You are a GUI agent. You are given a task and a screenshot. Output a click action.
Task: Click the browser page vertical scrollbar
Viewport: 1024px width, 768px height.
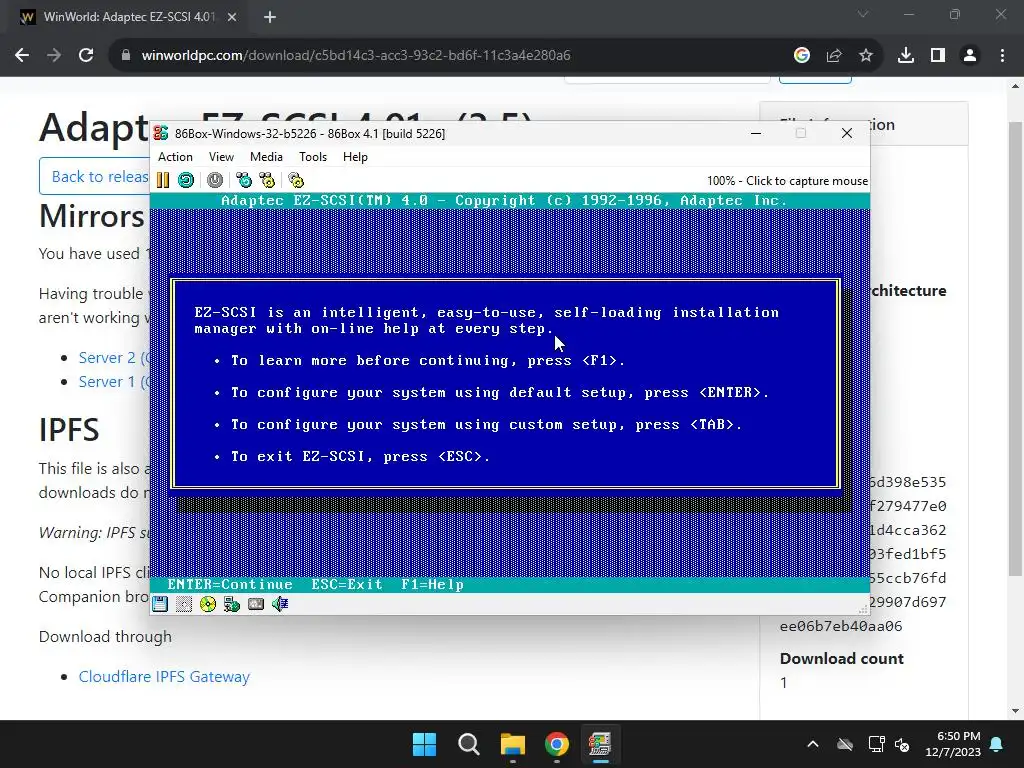pos(1014,349)
